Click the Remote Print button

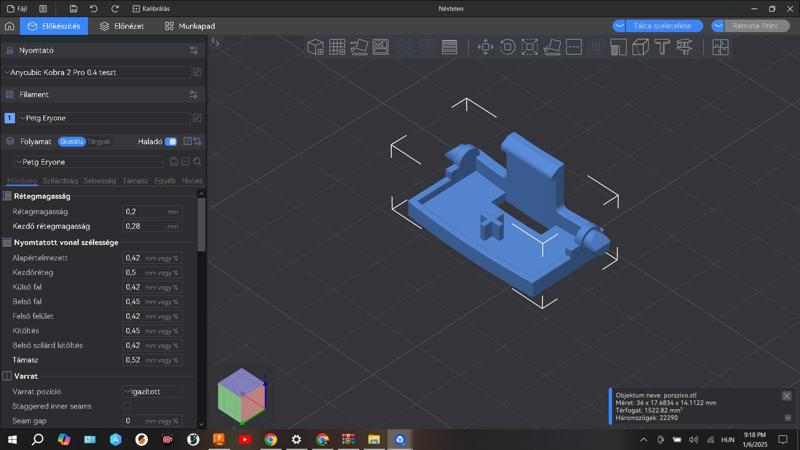click(755, 26)
